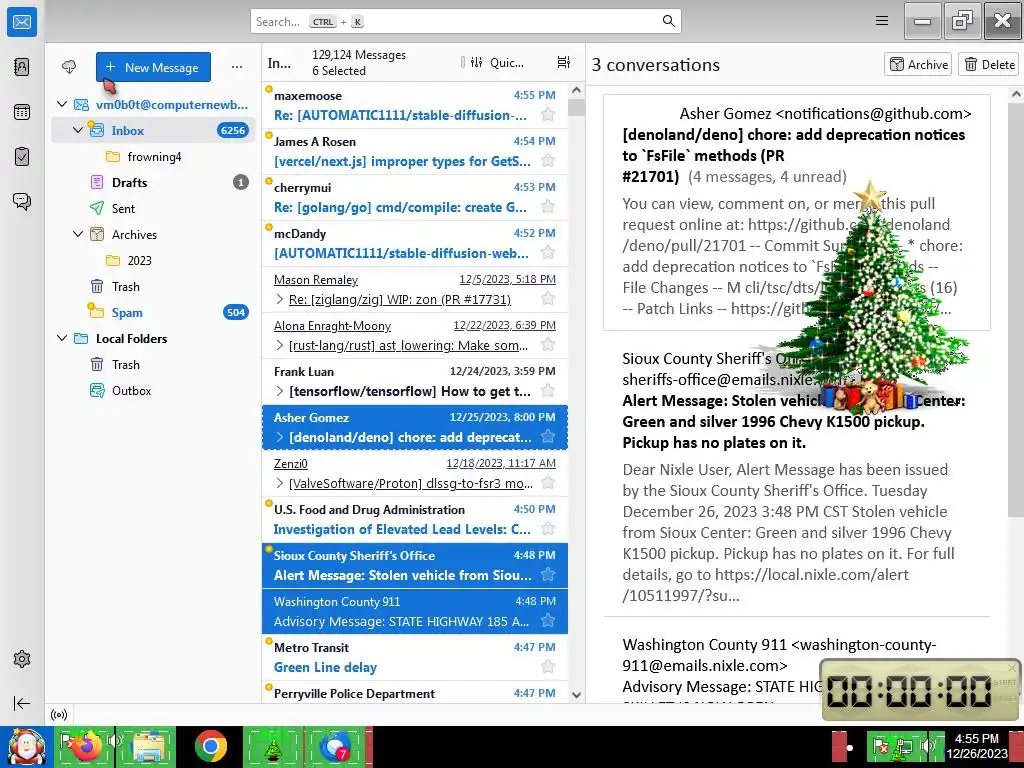Launch Firefox from the taskbar
The image size is (1024, 768).
pyautogui.click(x=85, y=747)
